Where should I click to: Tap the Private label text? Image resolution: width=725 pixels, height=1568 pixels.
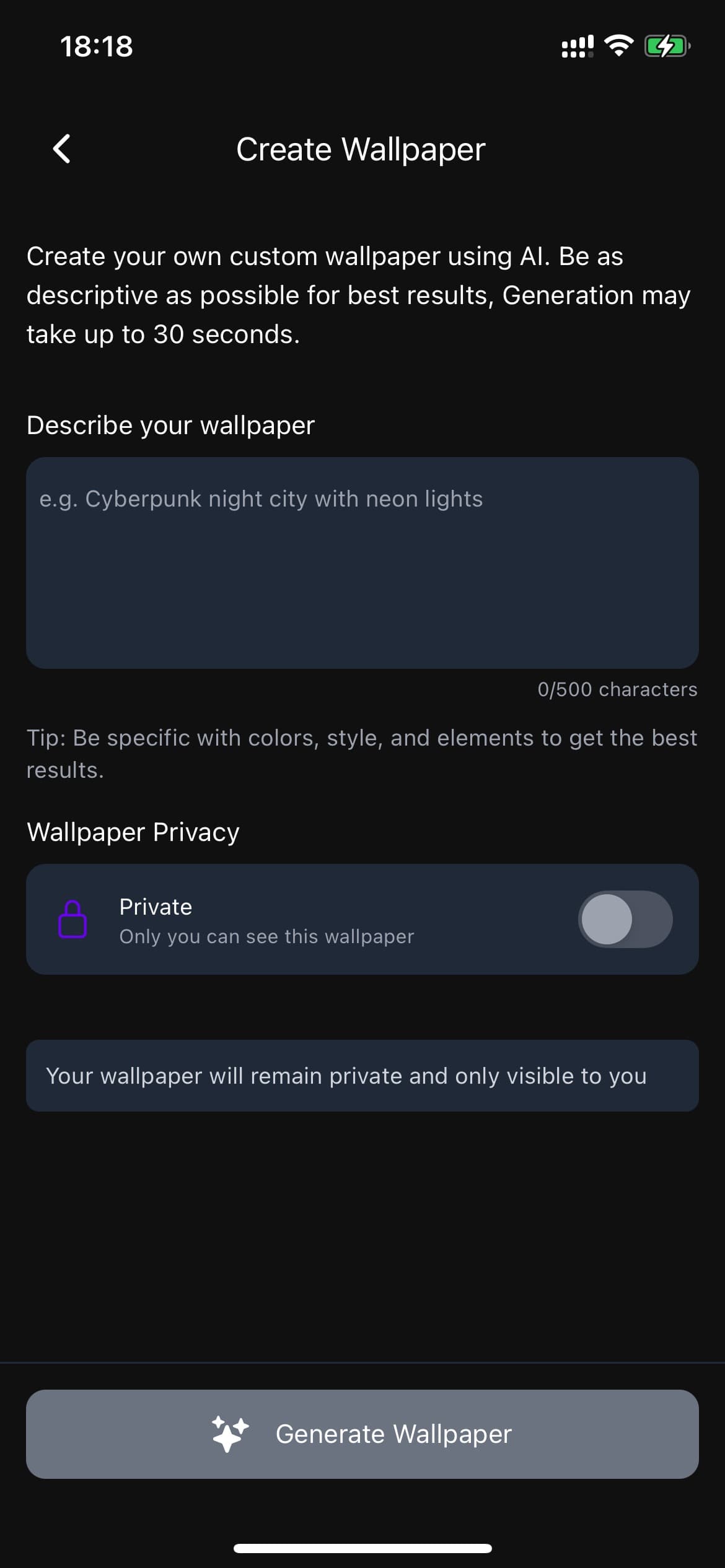(x=156, y=907)
